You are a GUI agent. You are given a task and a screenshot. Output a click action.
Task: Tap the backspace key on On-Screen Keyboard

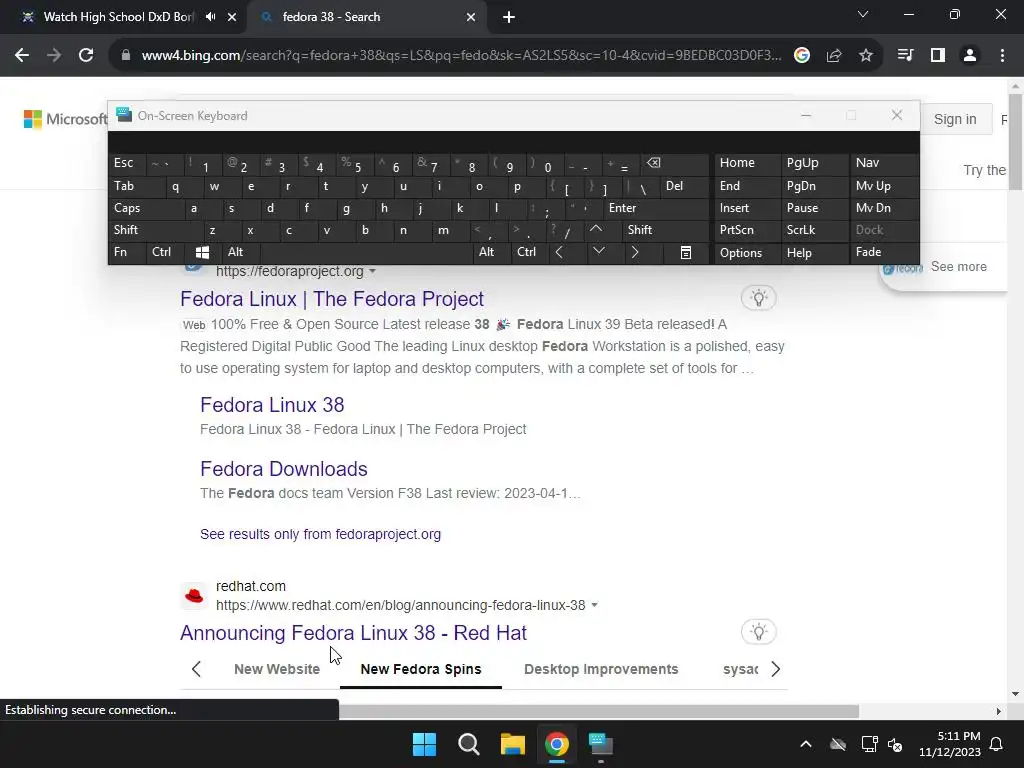click(x=676, y=163)
